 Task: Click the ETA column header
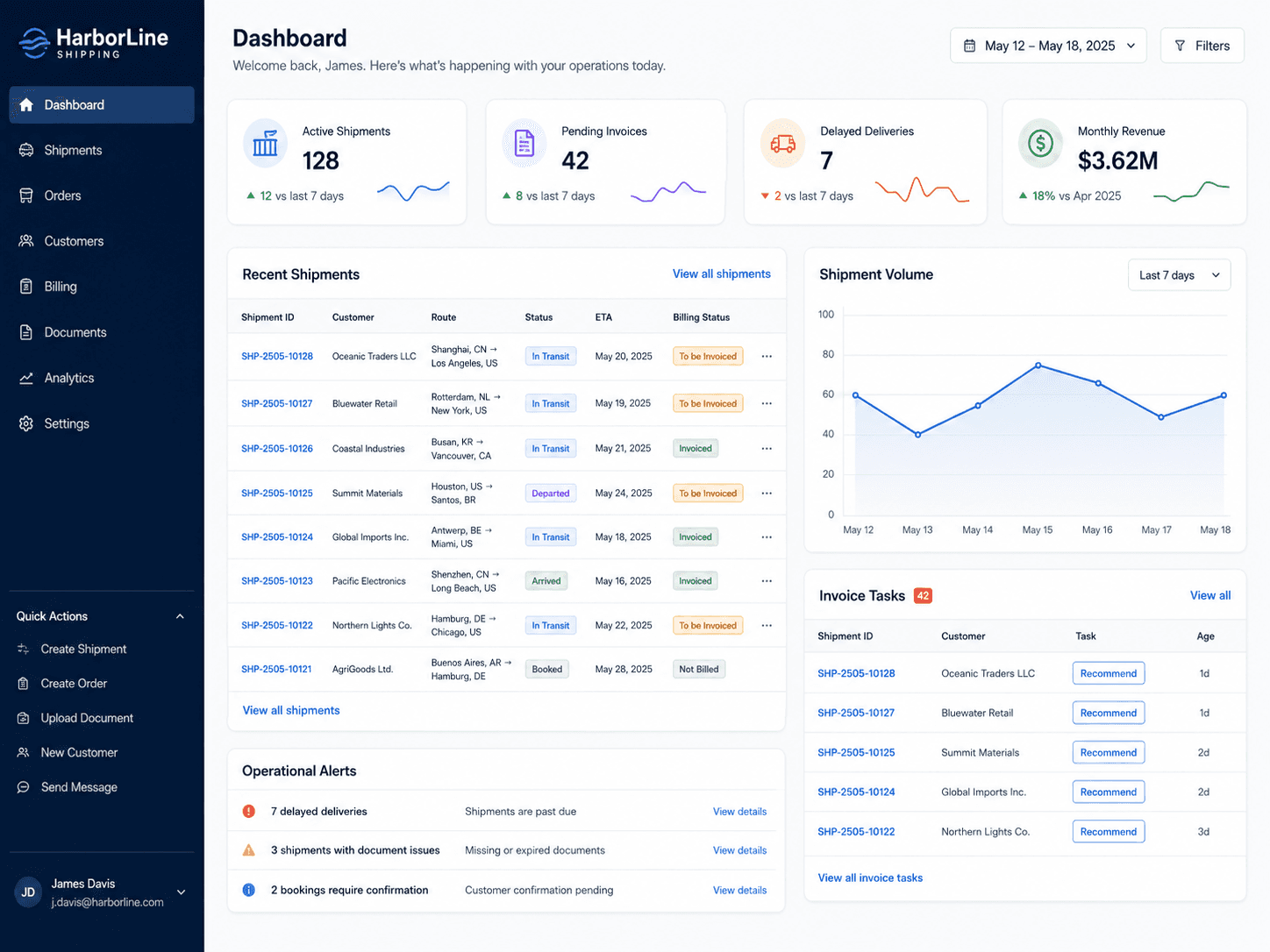point(603,317)
